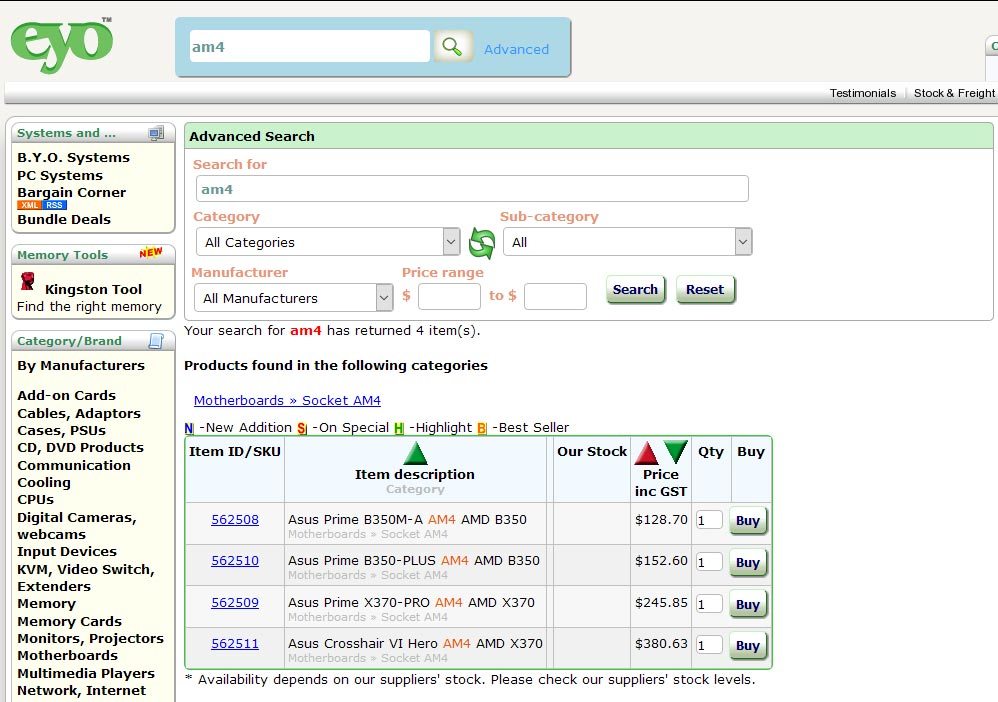Click the Search button
The image size is (998, 702).
[635, 290]
